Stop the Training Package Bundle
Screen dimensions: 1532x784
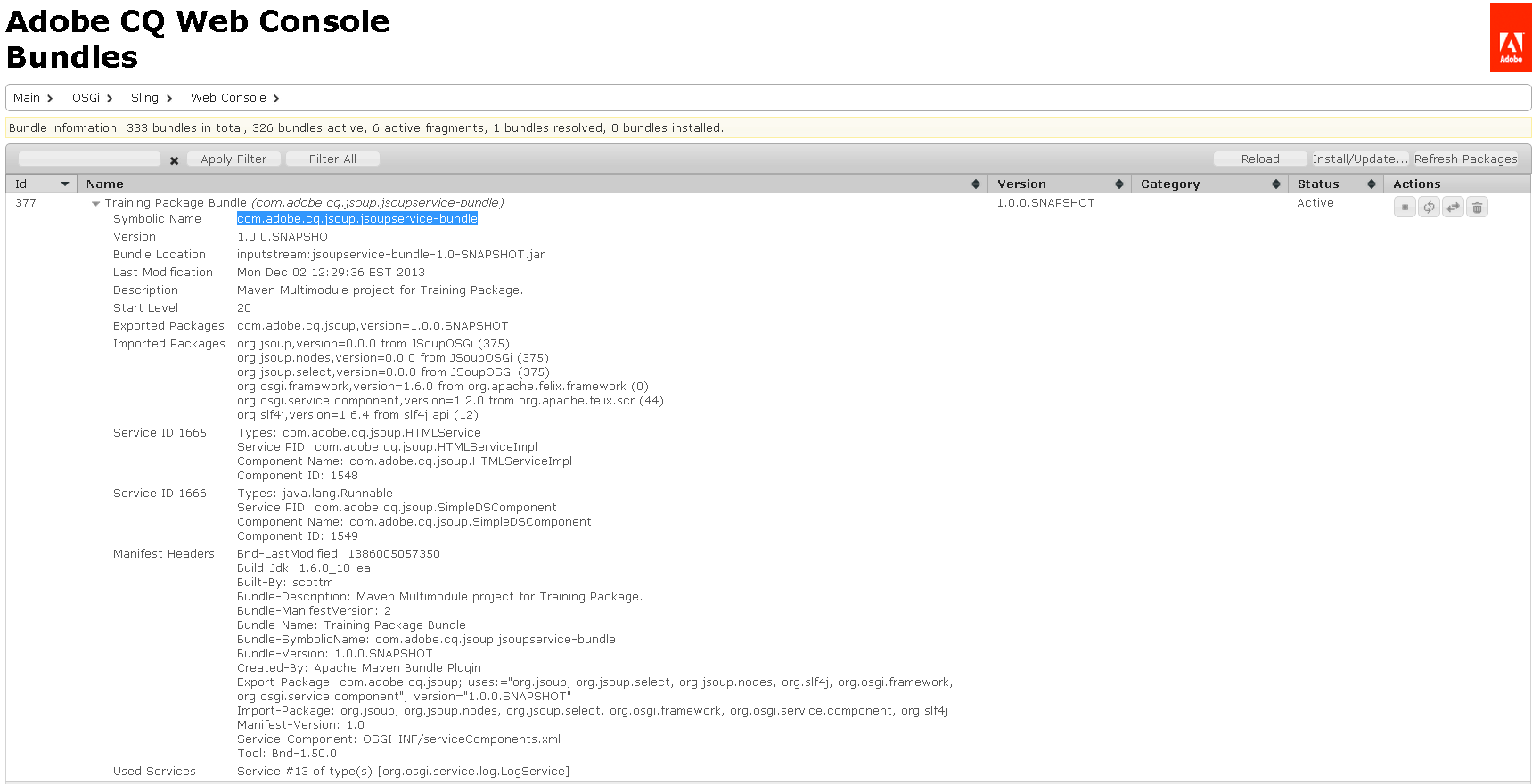tap(1405, 208)
